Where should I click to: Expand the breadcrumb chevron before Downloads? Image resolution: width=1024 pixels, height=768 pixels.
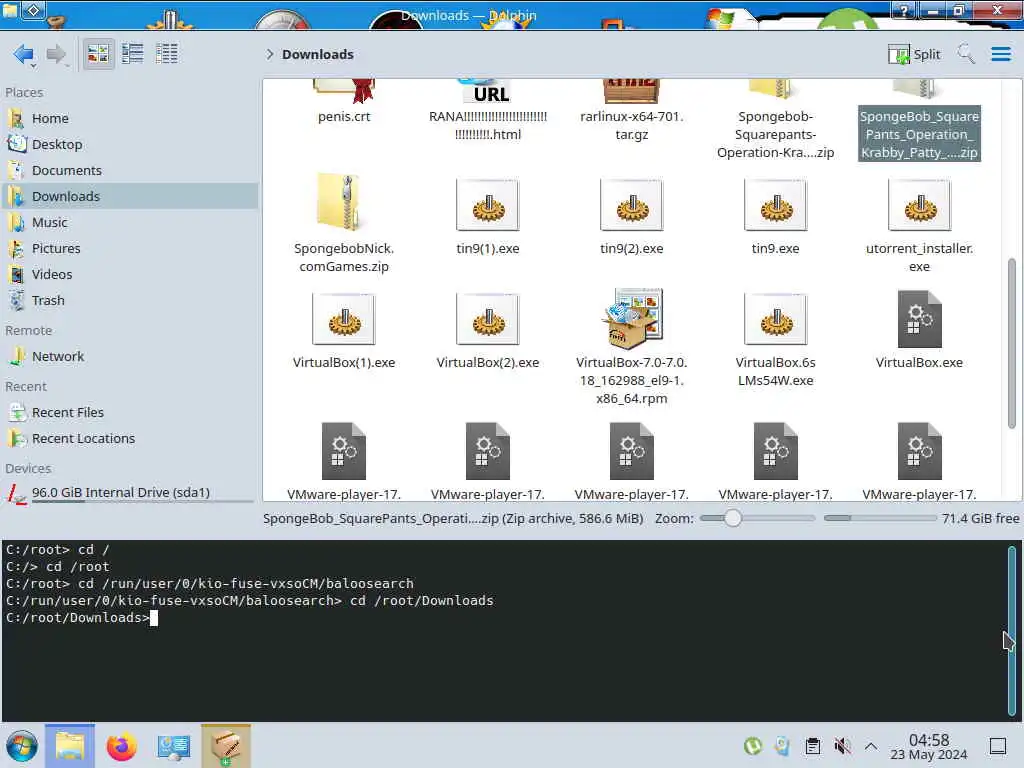(269, 54)
